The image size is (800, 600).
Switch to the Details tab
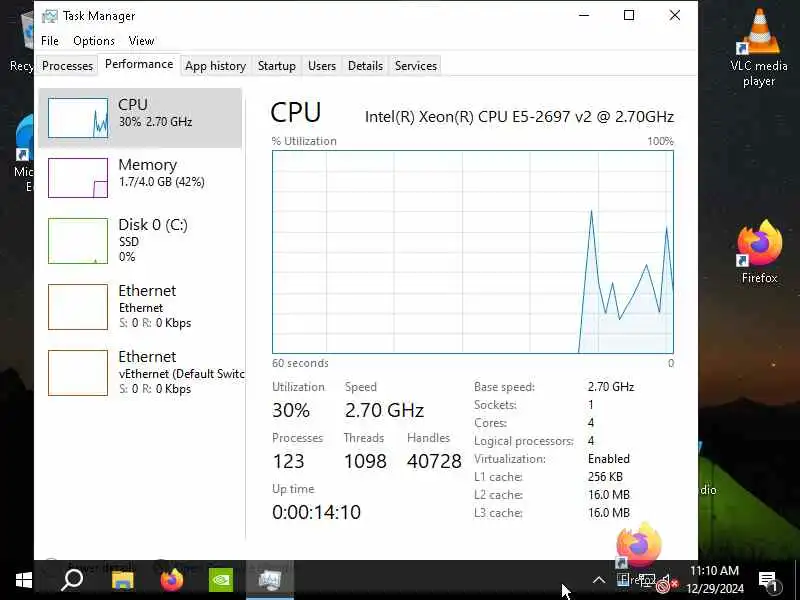coord(365,66)
